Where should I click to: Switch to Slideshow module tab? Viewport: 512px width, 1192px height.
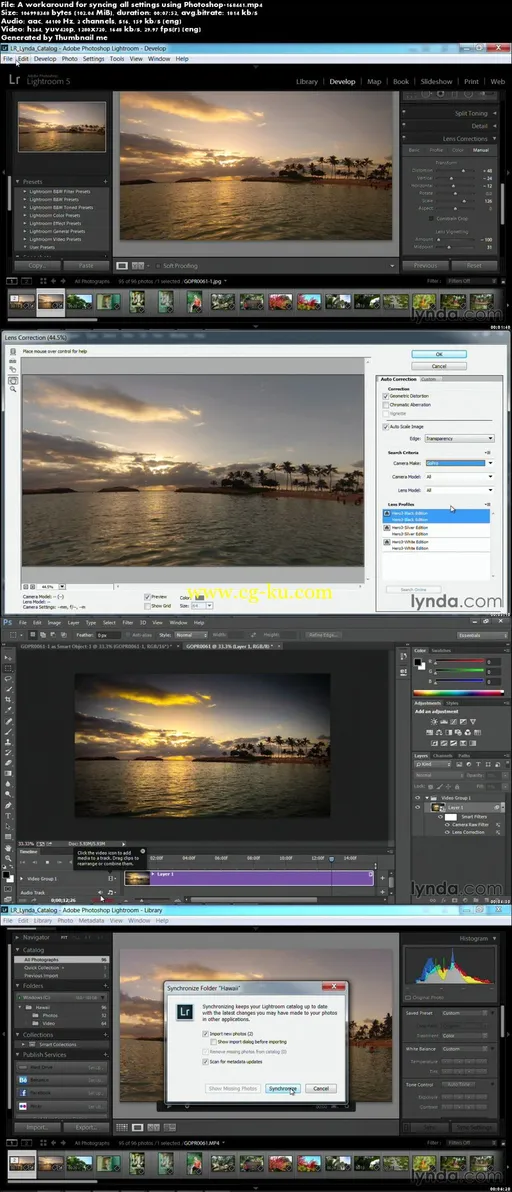[437, 81]
